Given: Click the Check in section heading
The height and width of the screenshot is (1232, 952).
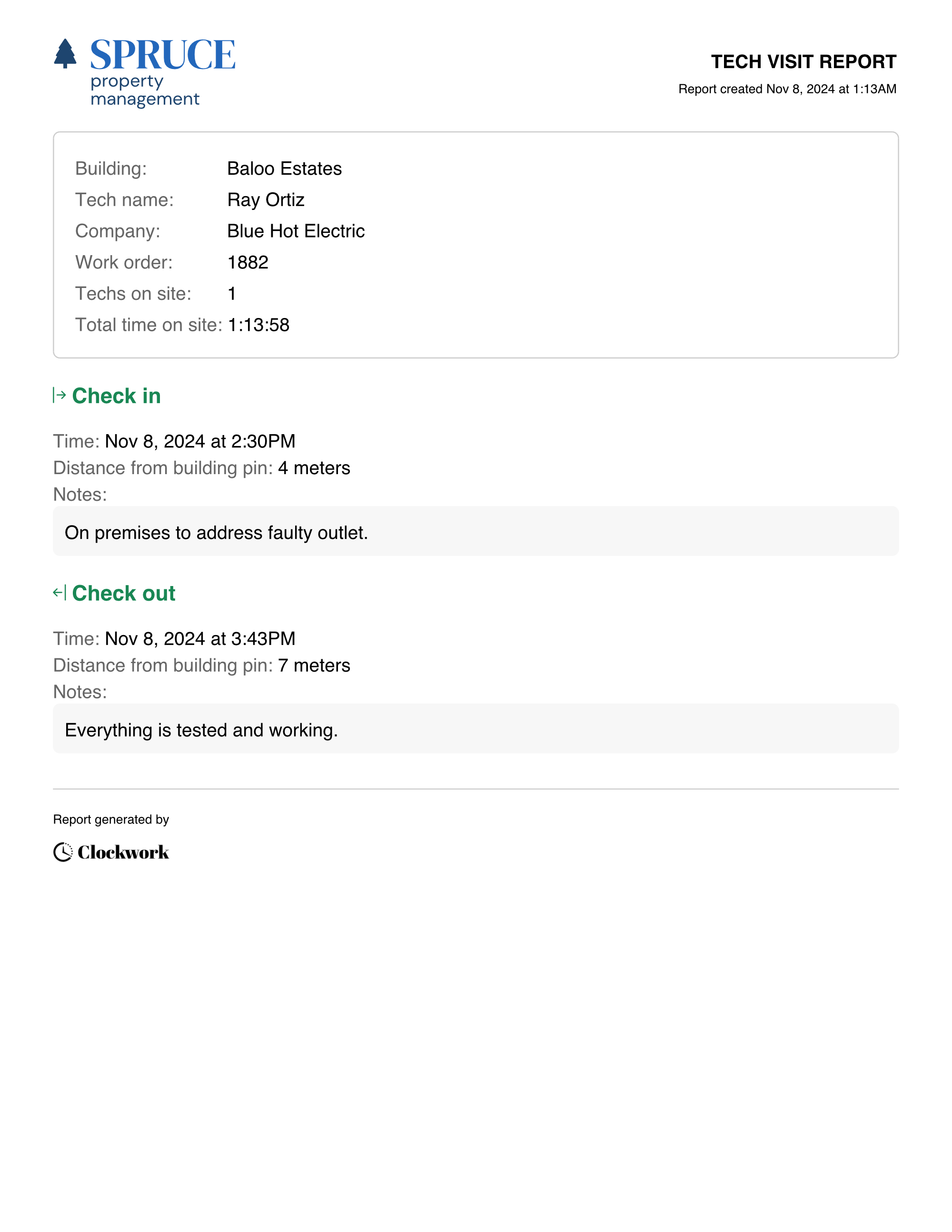Looking at the screenshot, I should click(x=116, y=396).
